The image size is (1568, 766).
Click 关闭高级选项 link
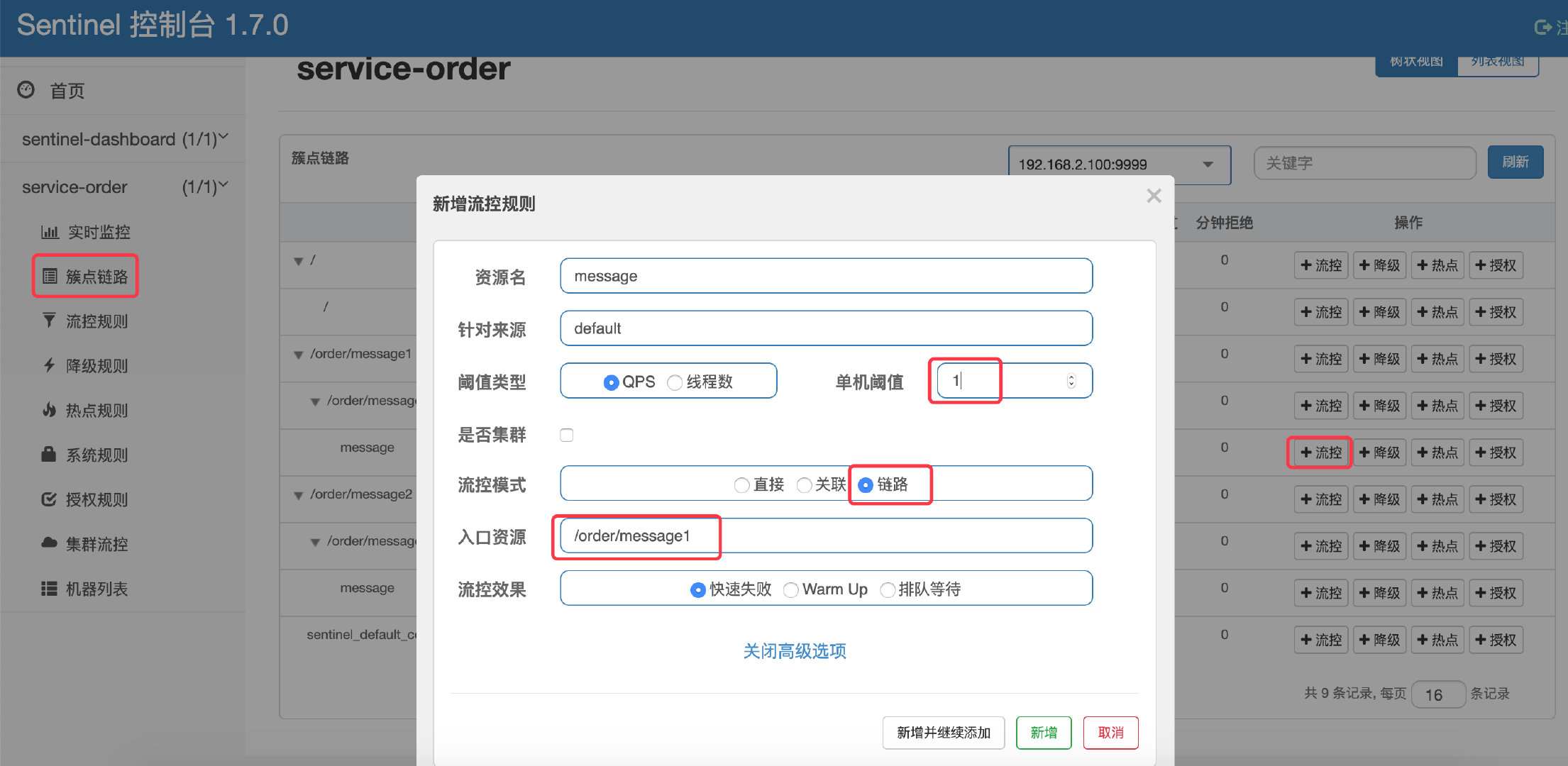[x=795, y=651]
